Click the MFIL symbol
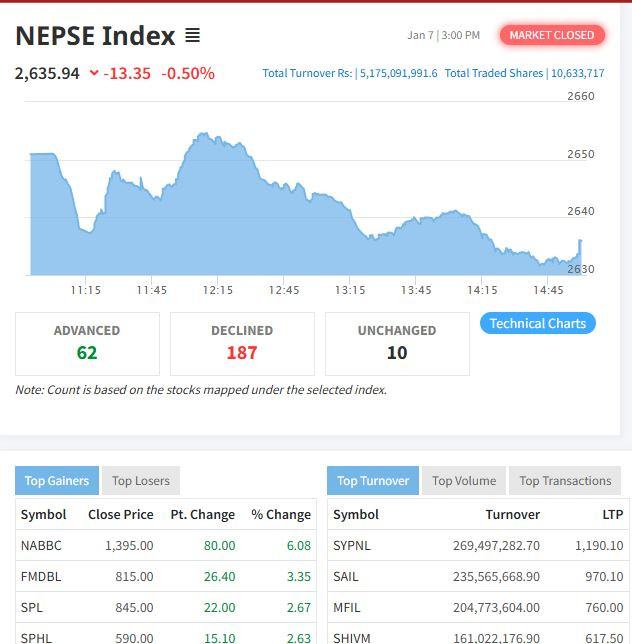 [x=346, y=608]
